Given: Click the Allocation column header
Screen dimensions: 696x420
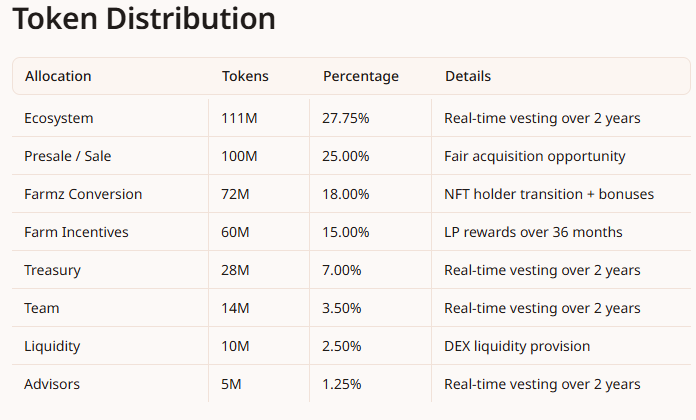Looking at the screenshot, I should [58, 76].
